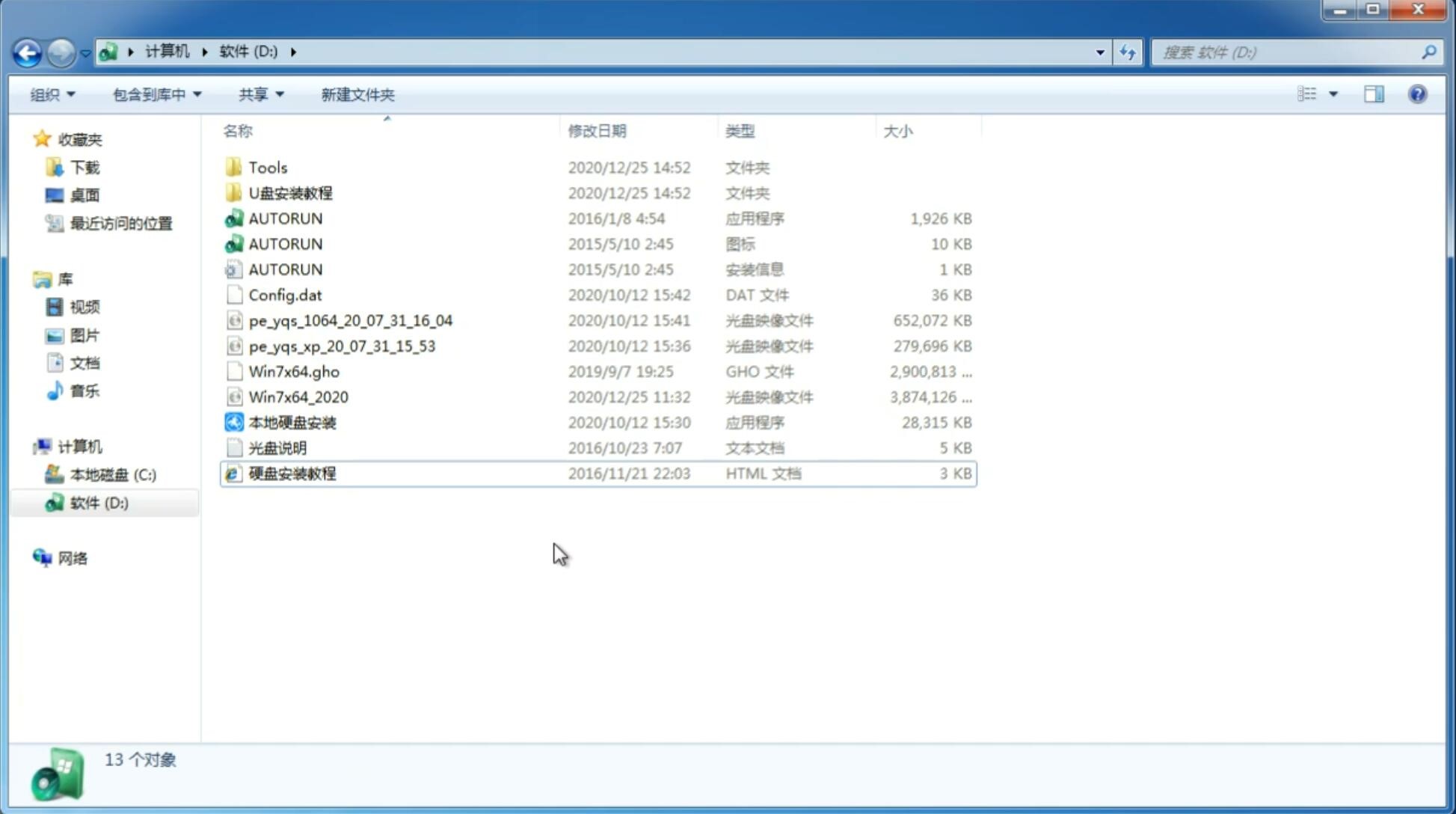Open the AUTORUN application
This screenshot has width=1456, height=814.
284,218
